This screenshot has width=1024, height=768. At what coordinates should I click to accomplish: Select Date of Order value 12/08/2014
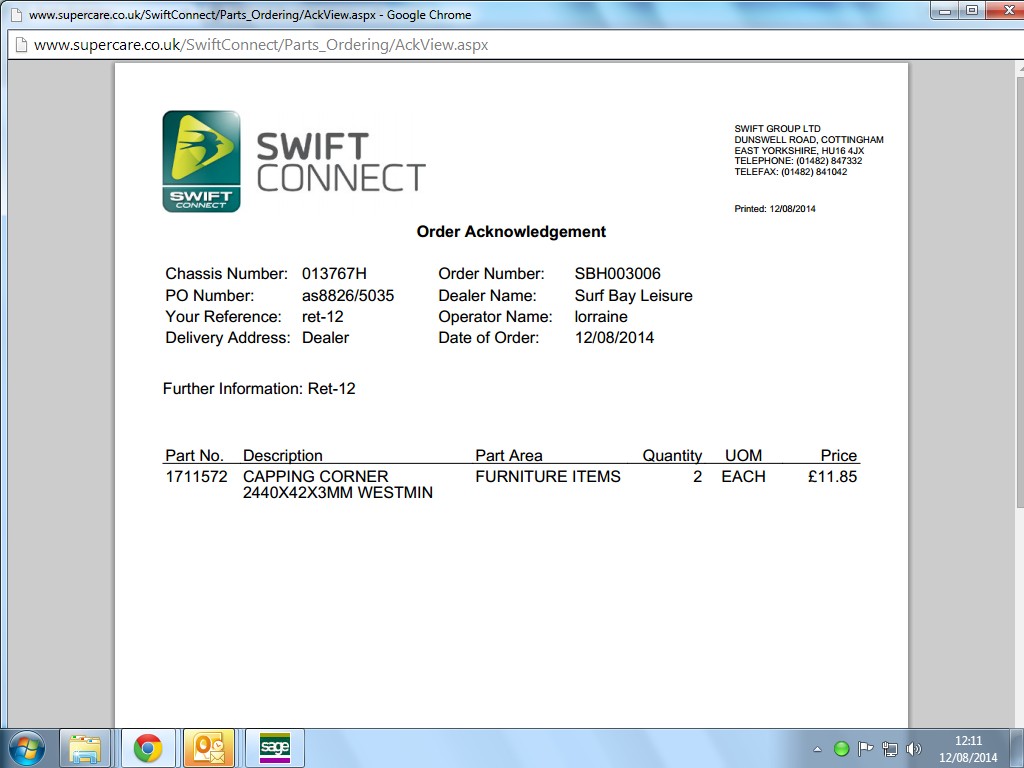tap(615, 338)
